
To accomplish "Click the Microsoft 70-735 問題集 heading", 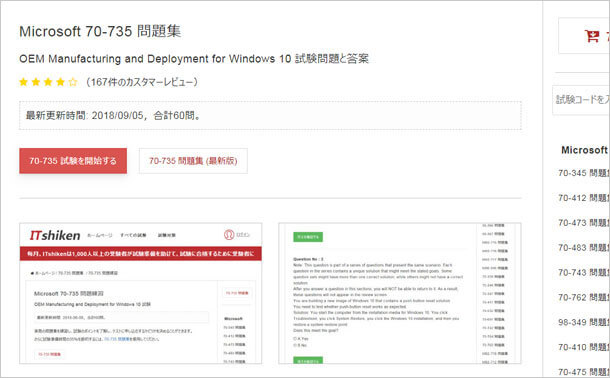I will [x=100, y=32].
